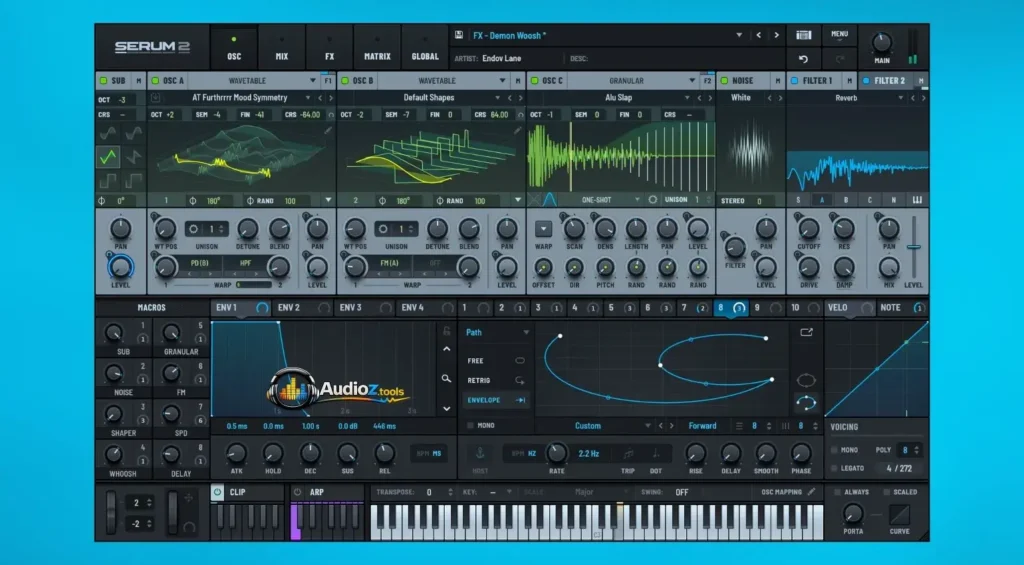Viewport: 1024px width, 565px height.
Task: Select the sine waveform in SUB oscillator
Action: coord(108,134)
